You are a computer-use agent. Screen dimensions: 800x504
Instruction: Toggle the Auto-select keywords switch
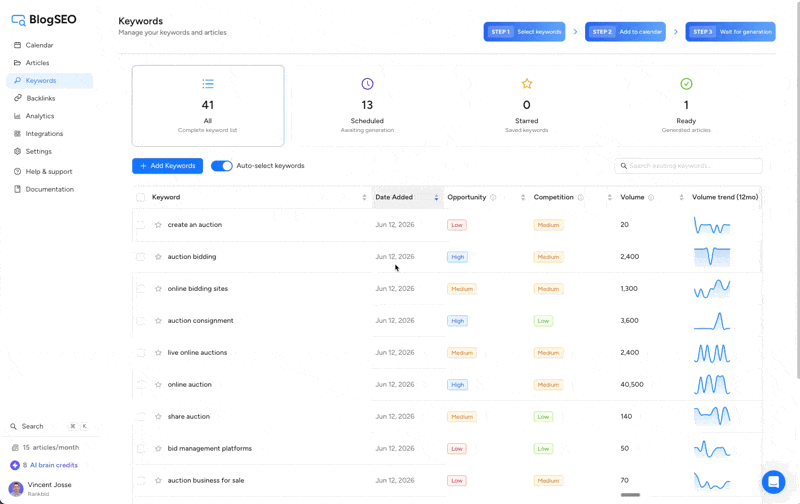221,166
